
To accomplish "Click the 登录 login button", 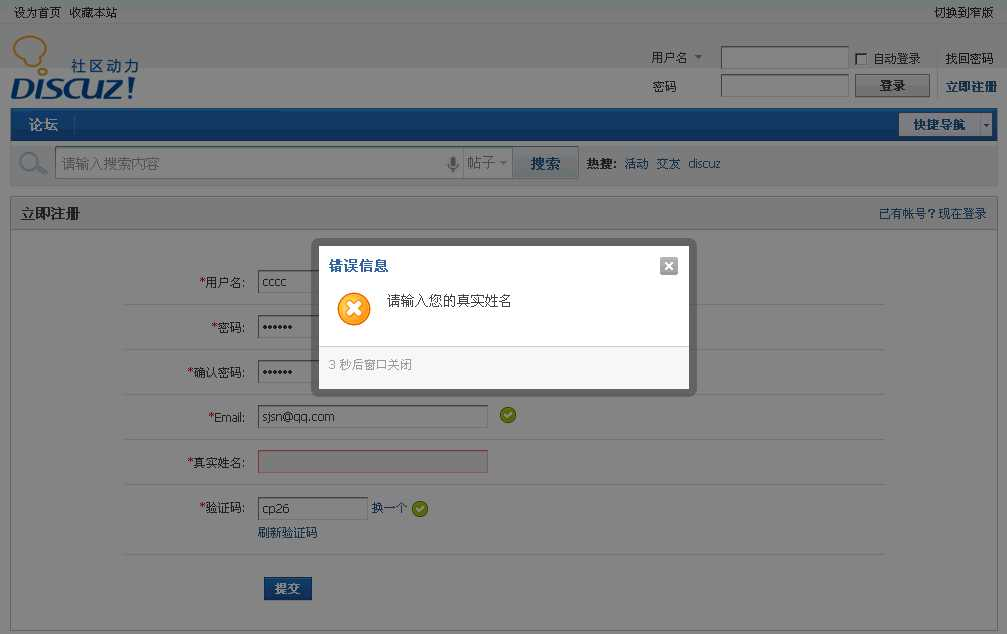I will (x=892, y=86).
